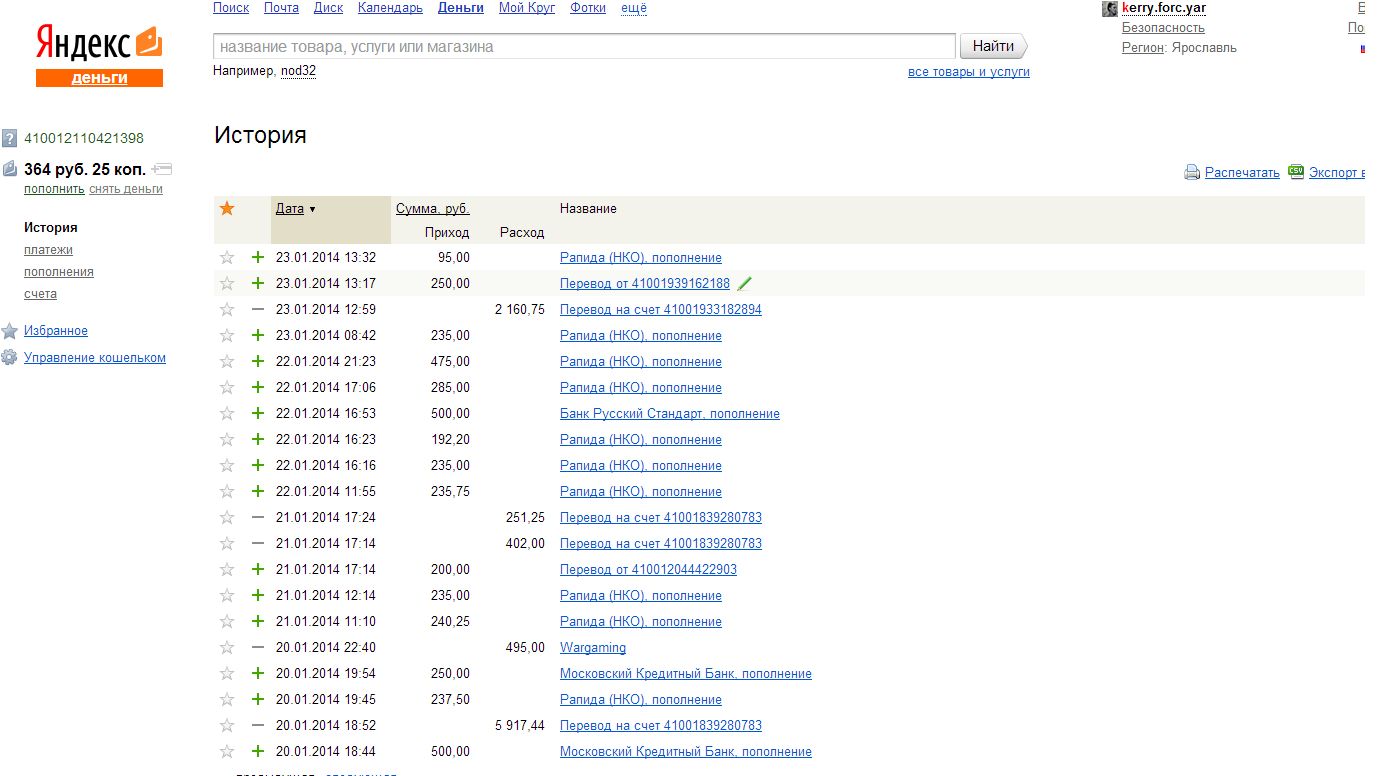1393x776 pixels.
Task: Toggle star on 21.01.2014 17:24 transfer
Action: (227, 517)
